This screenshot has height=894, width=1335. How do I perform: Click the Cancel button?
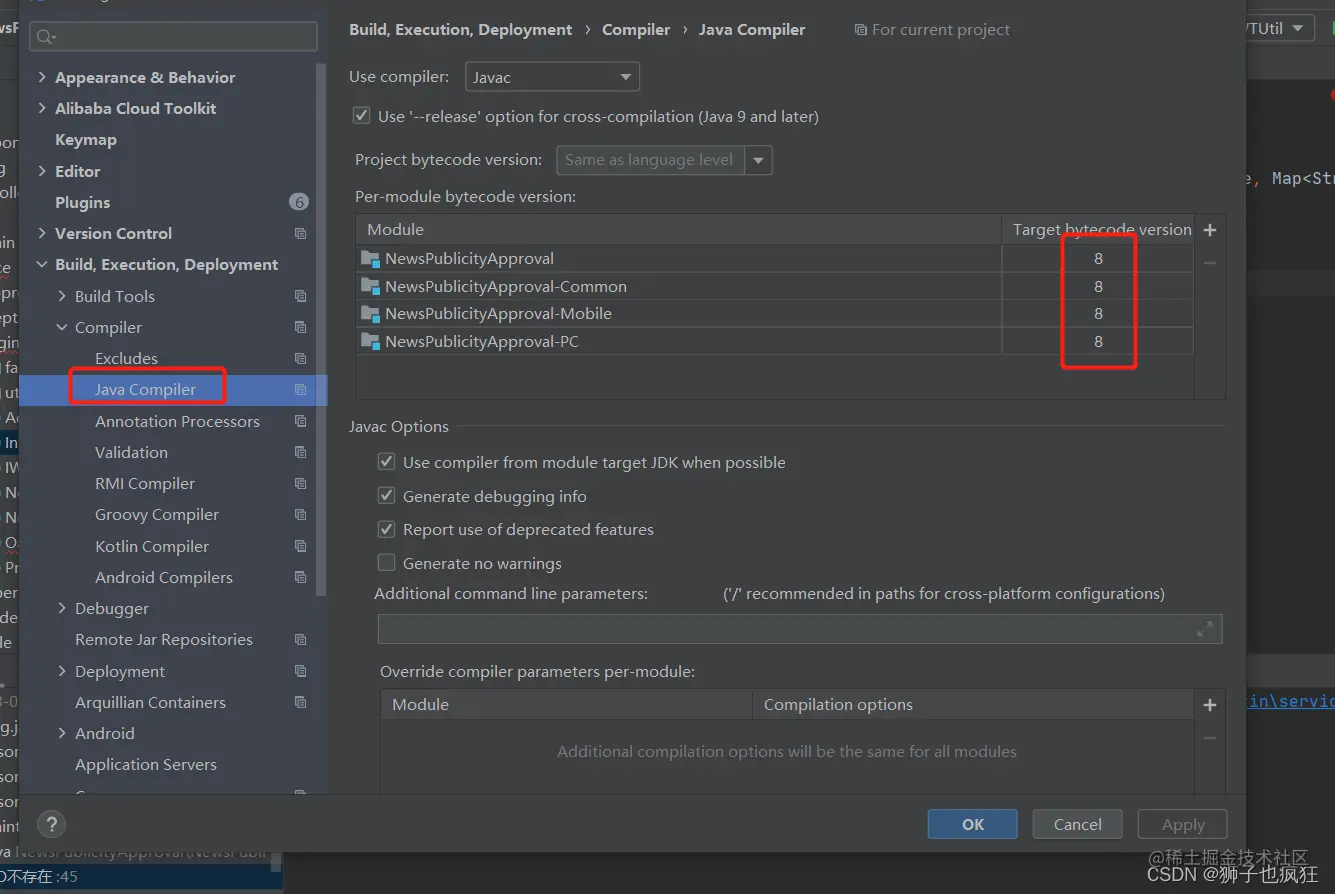point(1078,824)
